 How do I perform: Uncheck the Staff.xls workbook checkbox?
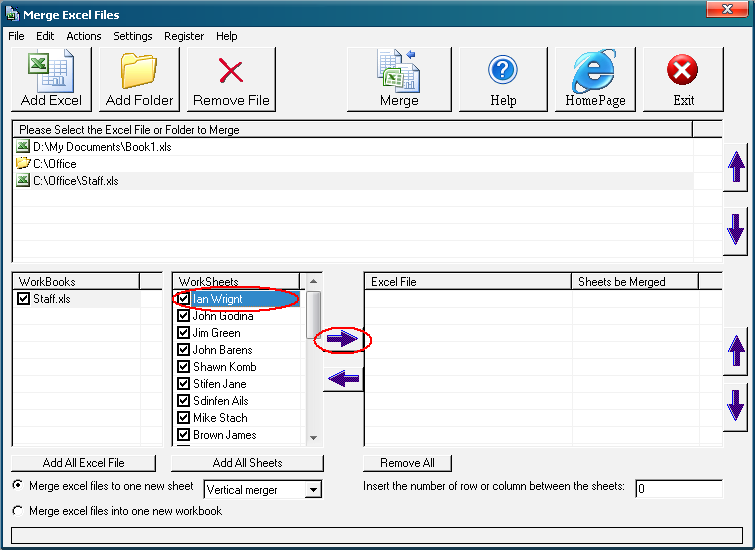point(24,298)
